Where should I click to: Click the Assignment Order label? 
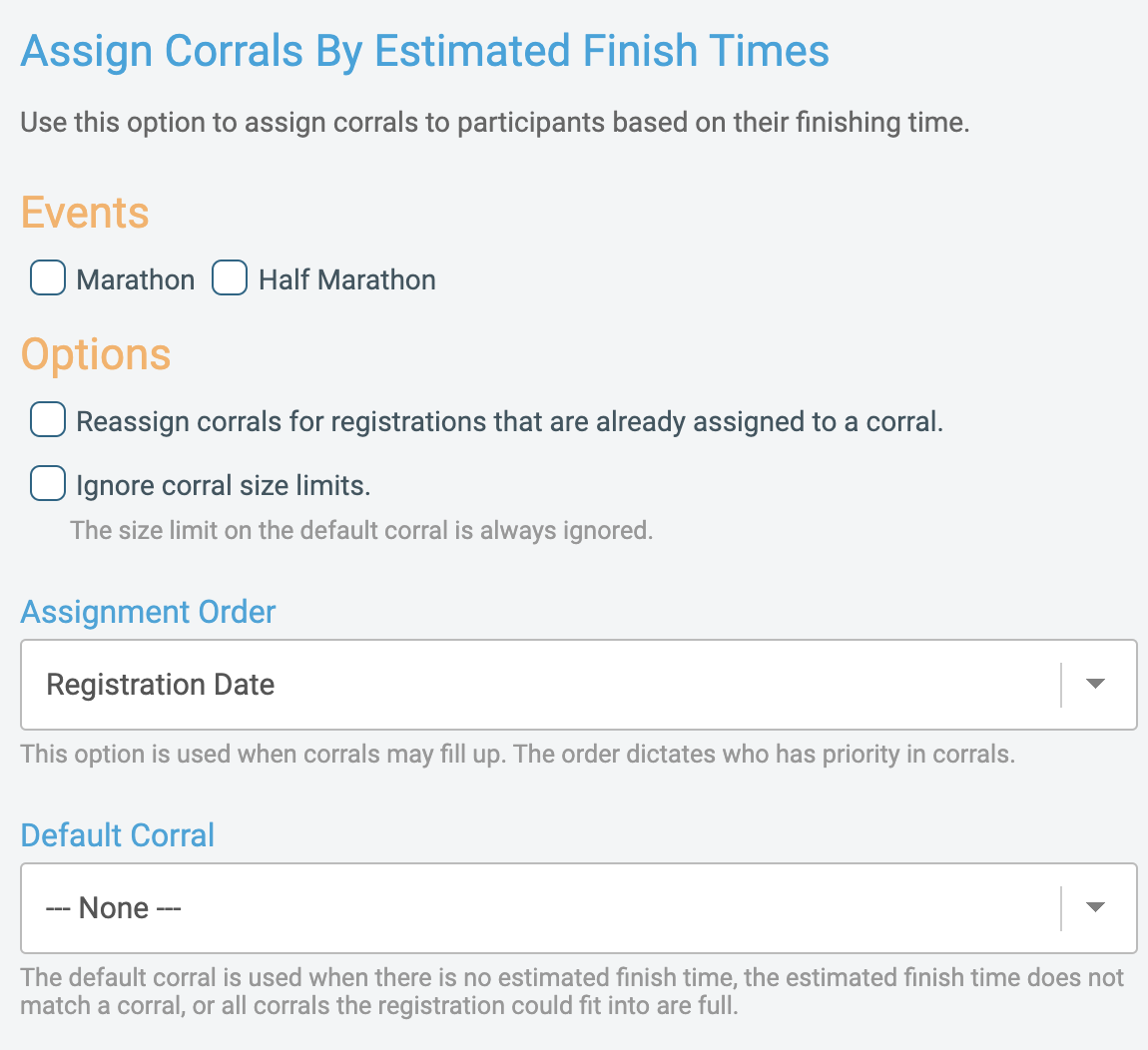click(147, 612)
